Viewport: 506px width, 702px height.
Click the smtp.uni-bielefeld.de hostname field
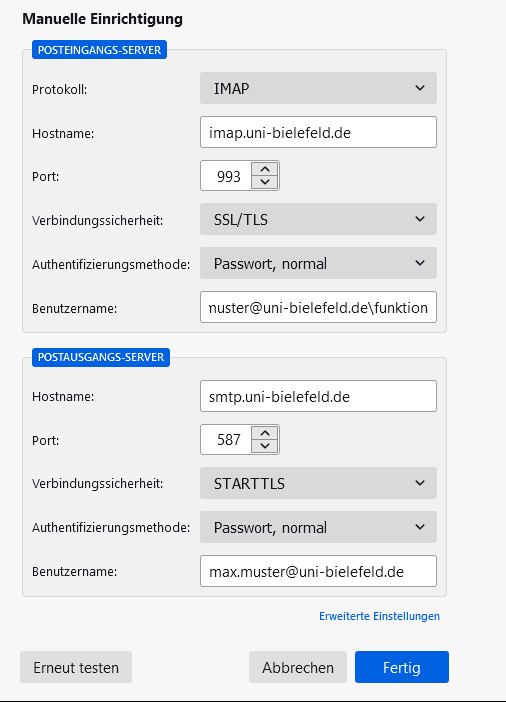point(318,396)
